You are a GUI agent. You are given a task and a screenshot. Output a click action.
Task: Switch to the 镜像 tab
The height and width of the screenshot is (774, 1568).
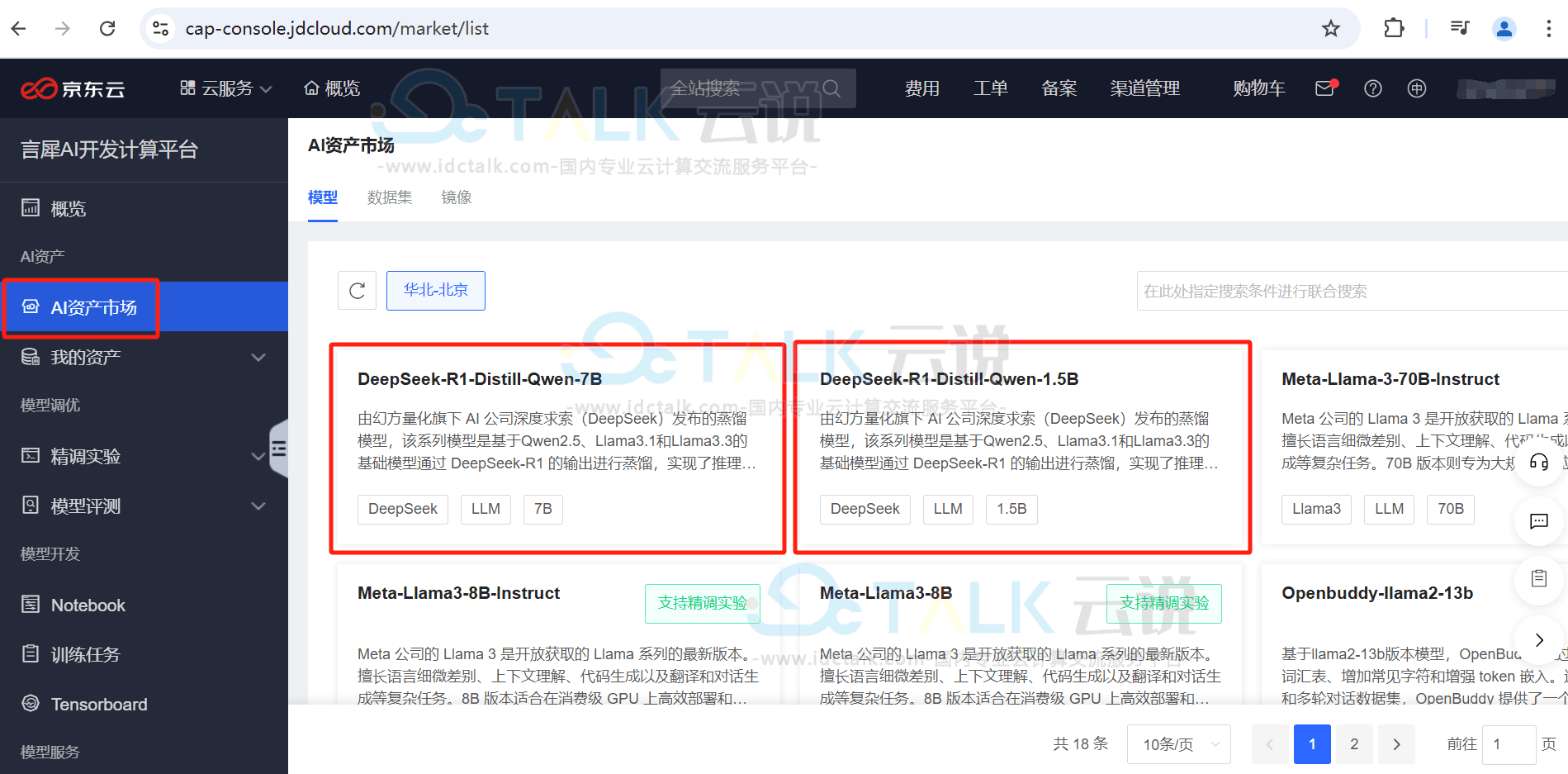coord(457,197)
